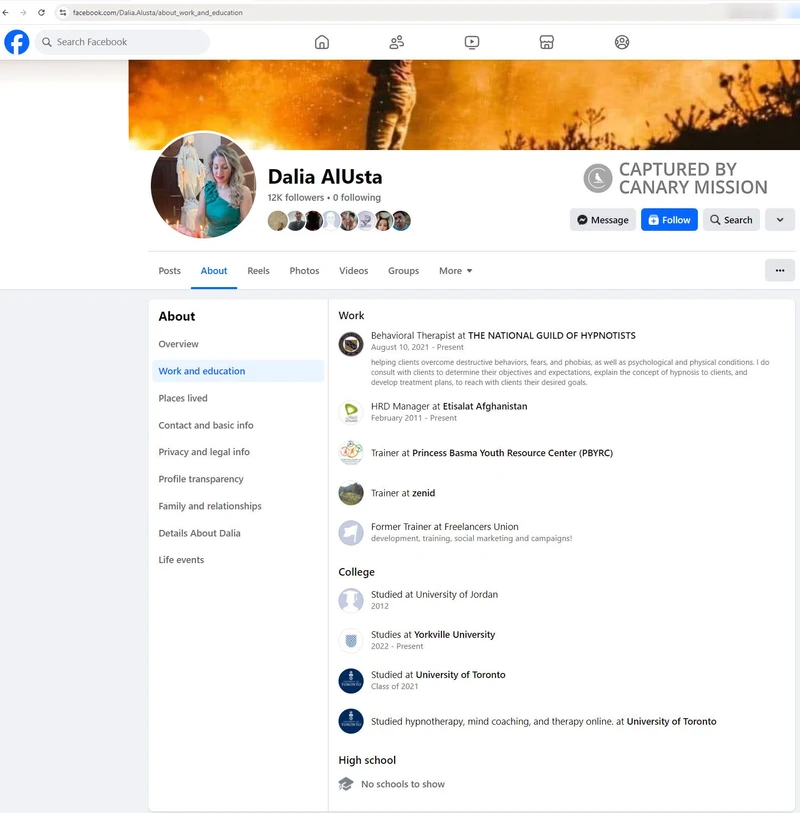Open University of Toronto link in Class of 2021 entry

coord(460,675)
